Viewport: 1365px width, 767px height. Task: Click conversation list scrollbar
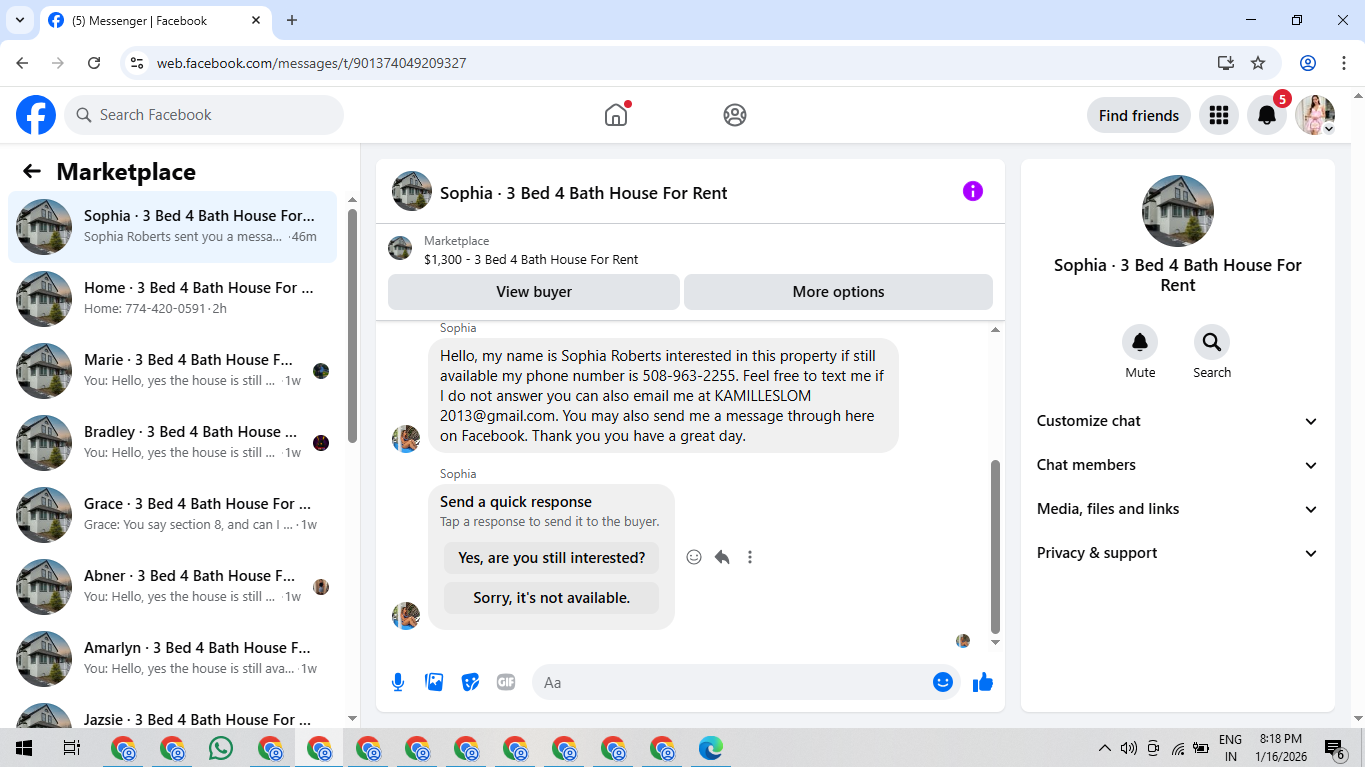click(352, 325)
